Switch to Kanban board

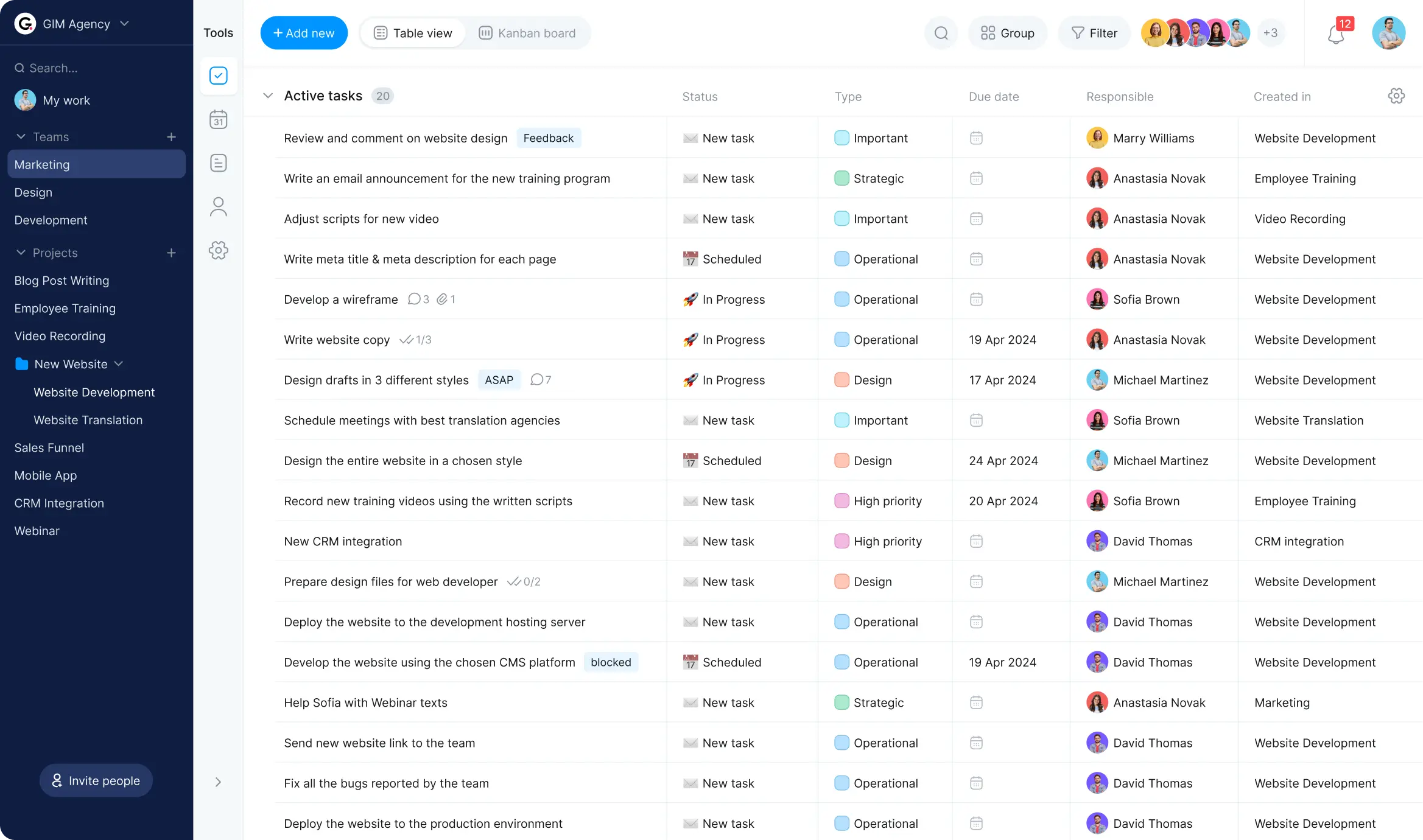pyautogui.click(x=527, y=33)
